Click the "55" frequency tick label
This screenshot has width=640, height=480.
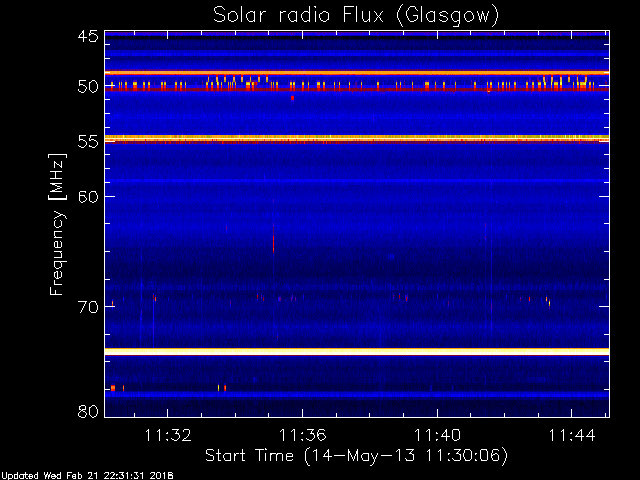coord(88,142)
